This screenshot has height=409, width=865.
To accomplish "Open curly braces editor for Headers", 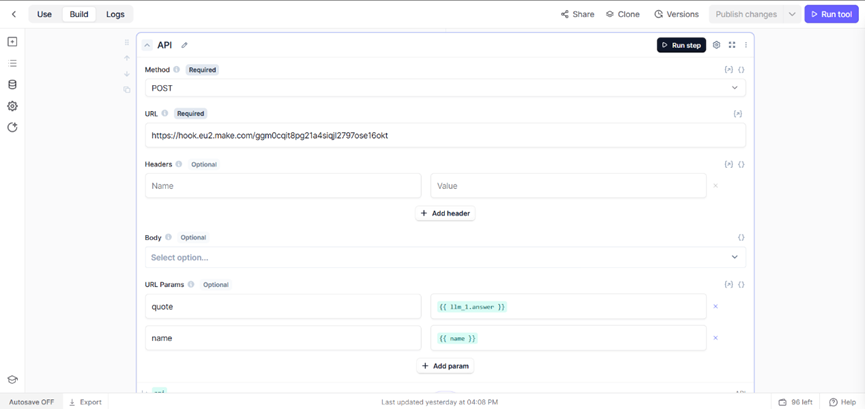I will (x=741, y=164).
